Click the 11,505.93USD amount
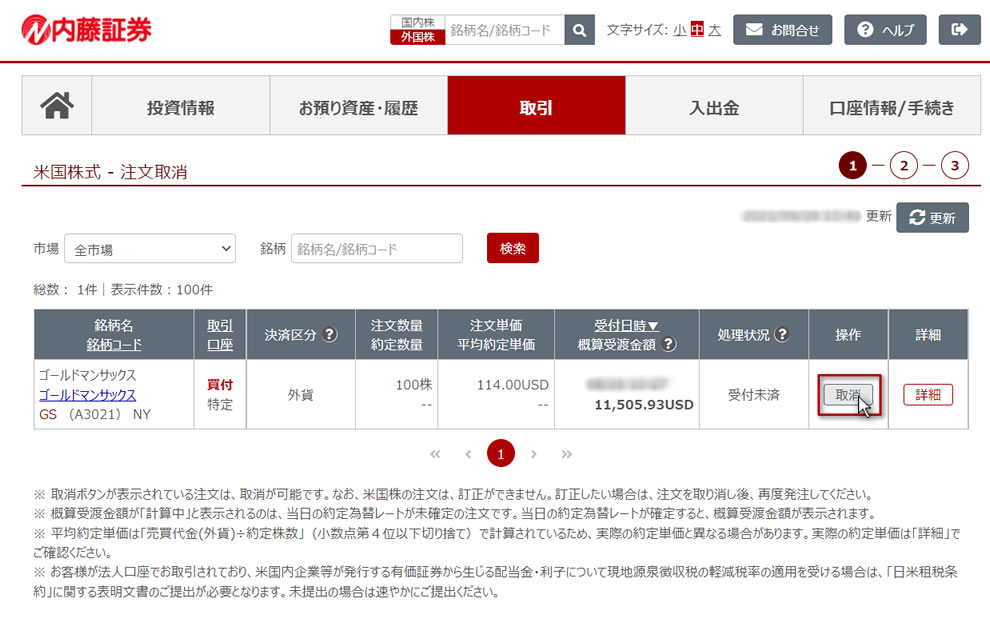 click(643, 405)
